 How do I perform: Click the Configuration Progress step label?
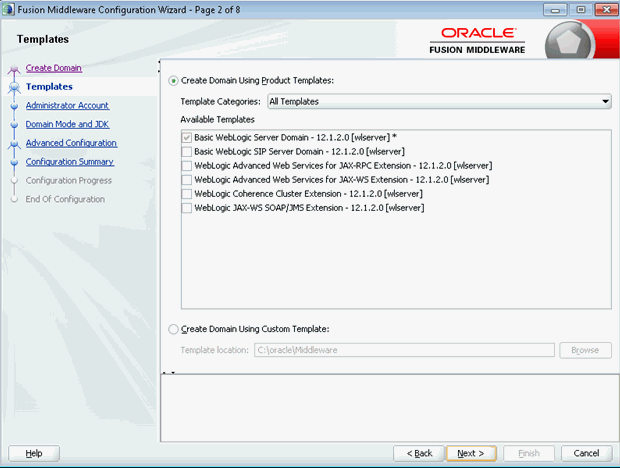[x=69, y=181]
